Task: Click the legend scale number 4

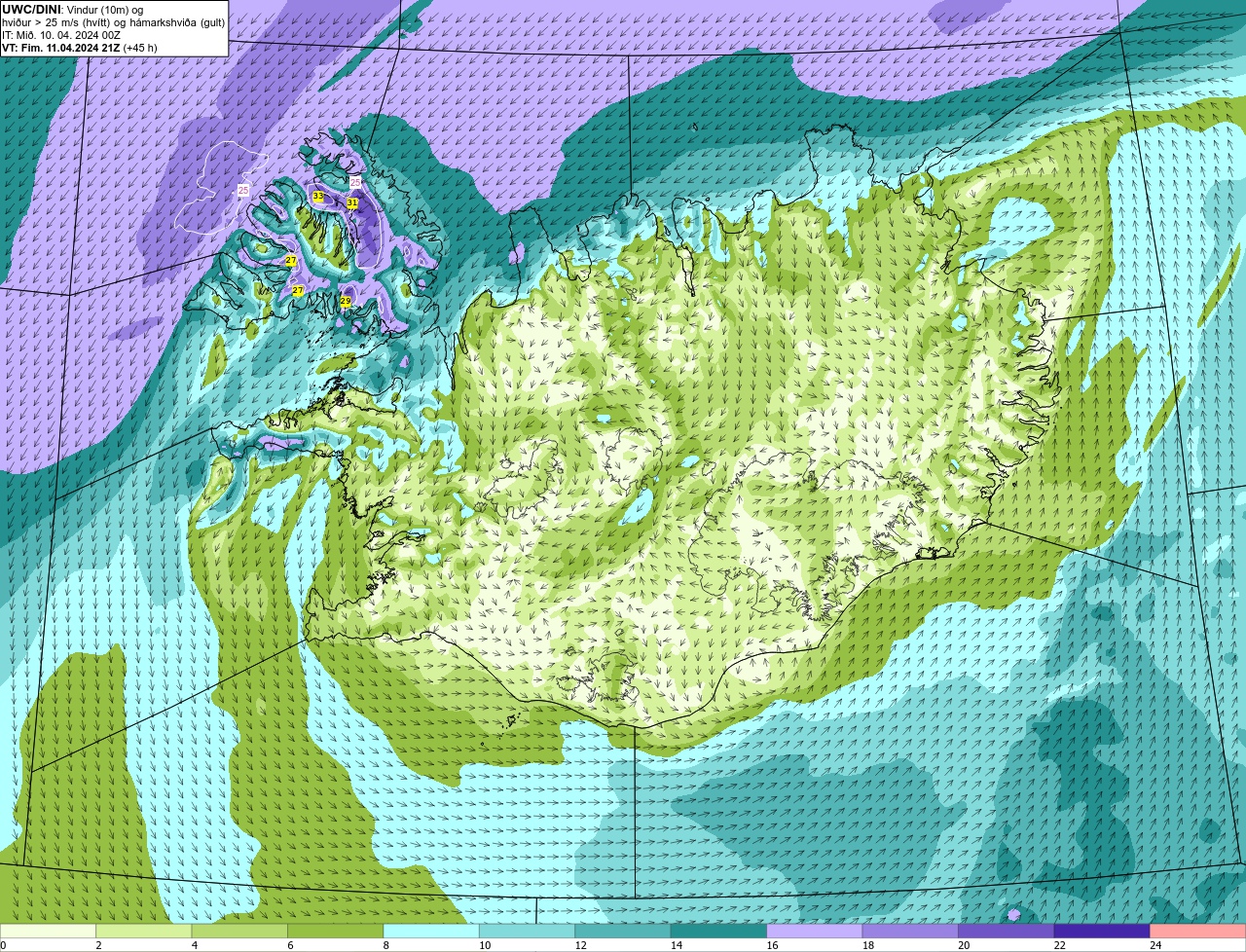Action: [195, 945]
